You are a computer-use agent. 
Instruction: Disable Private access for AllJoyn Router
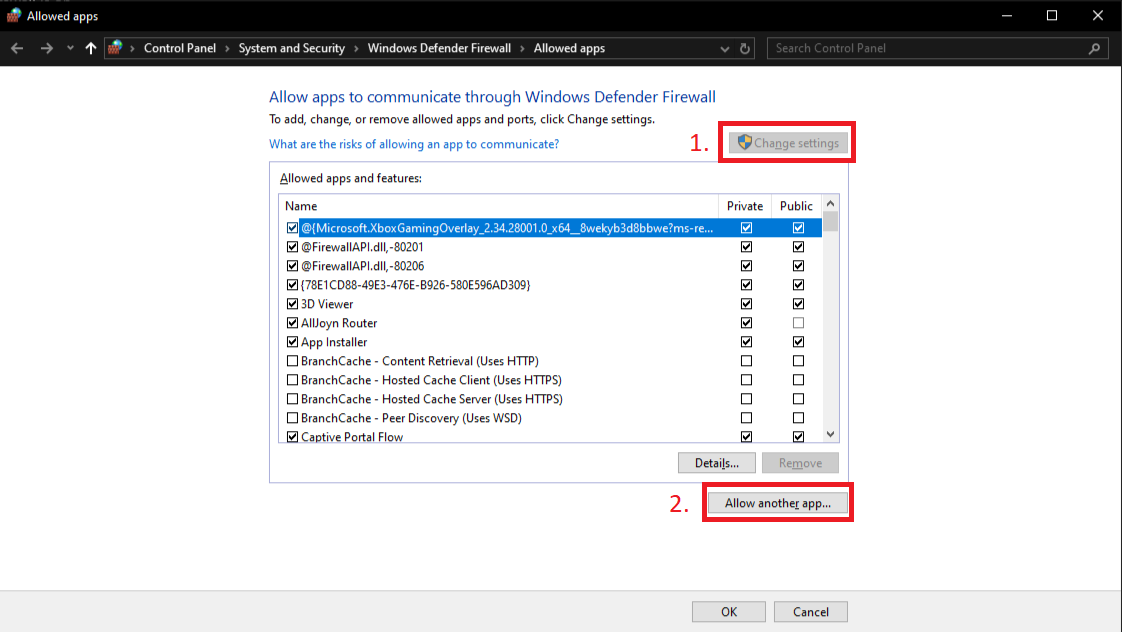pos(746,322)
